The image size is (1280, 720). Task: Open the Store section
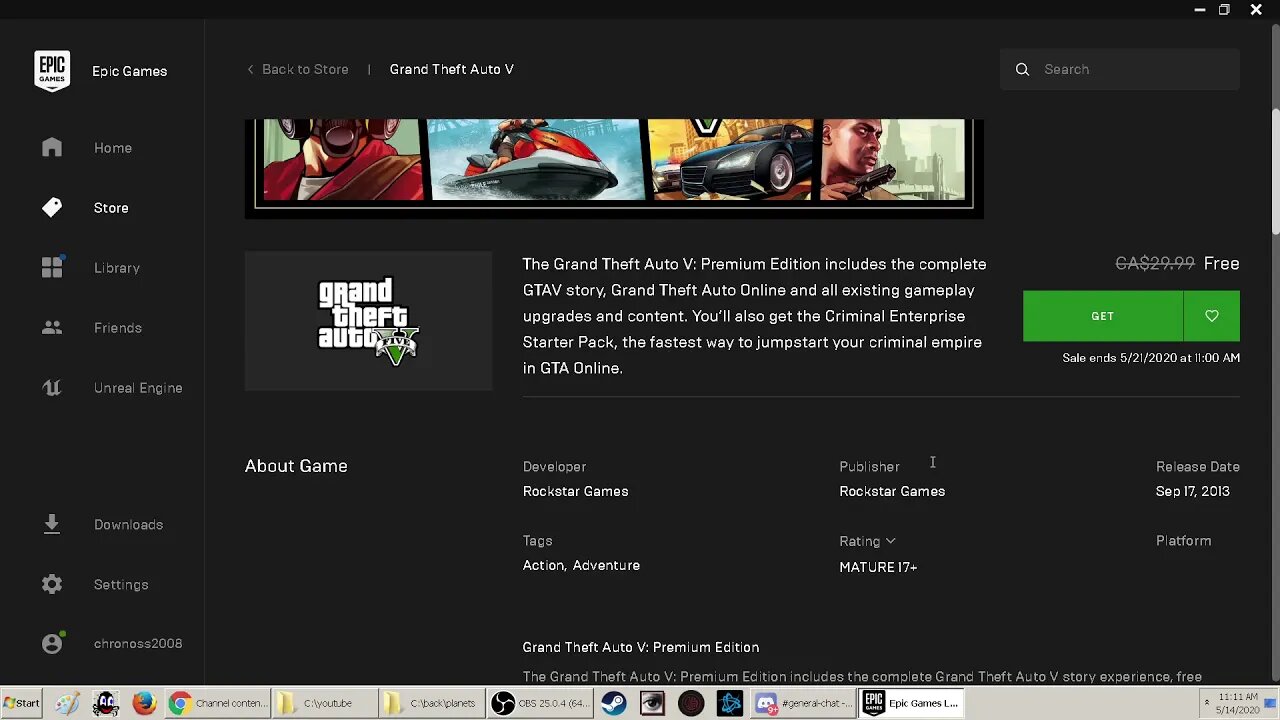pos(111,208)
